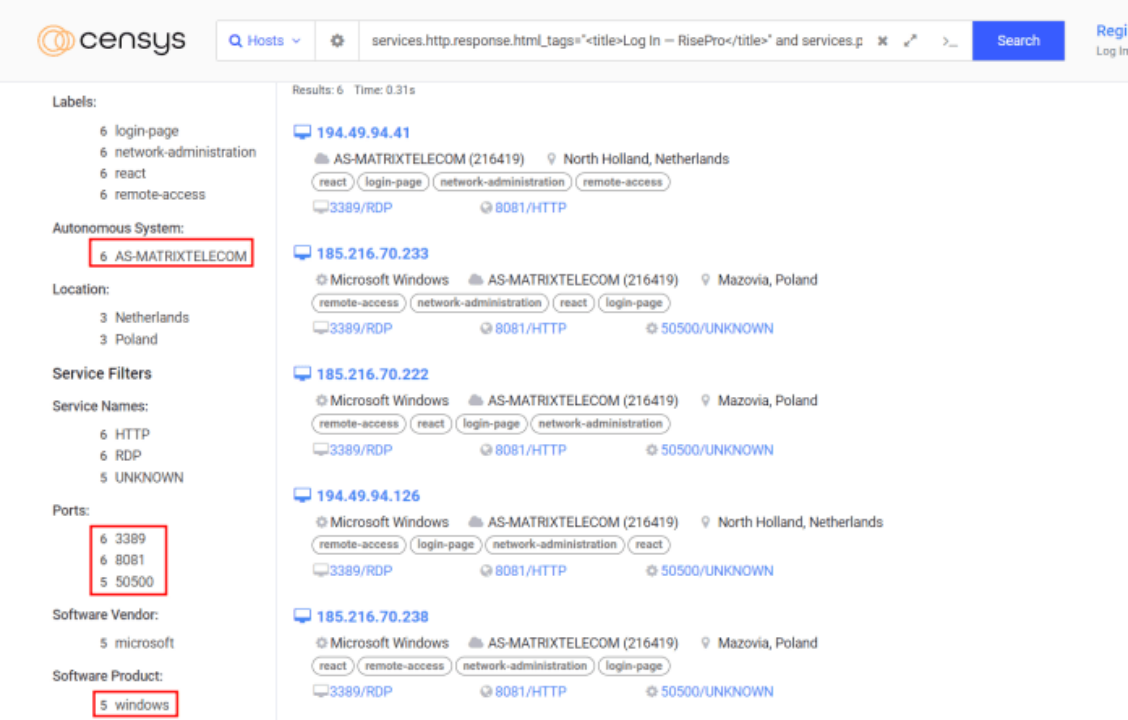
Task: Click cloud icon beside AS-MATRIXTELECOM for 194.49.94.41
Action: tap(322, 159)
